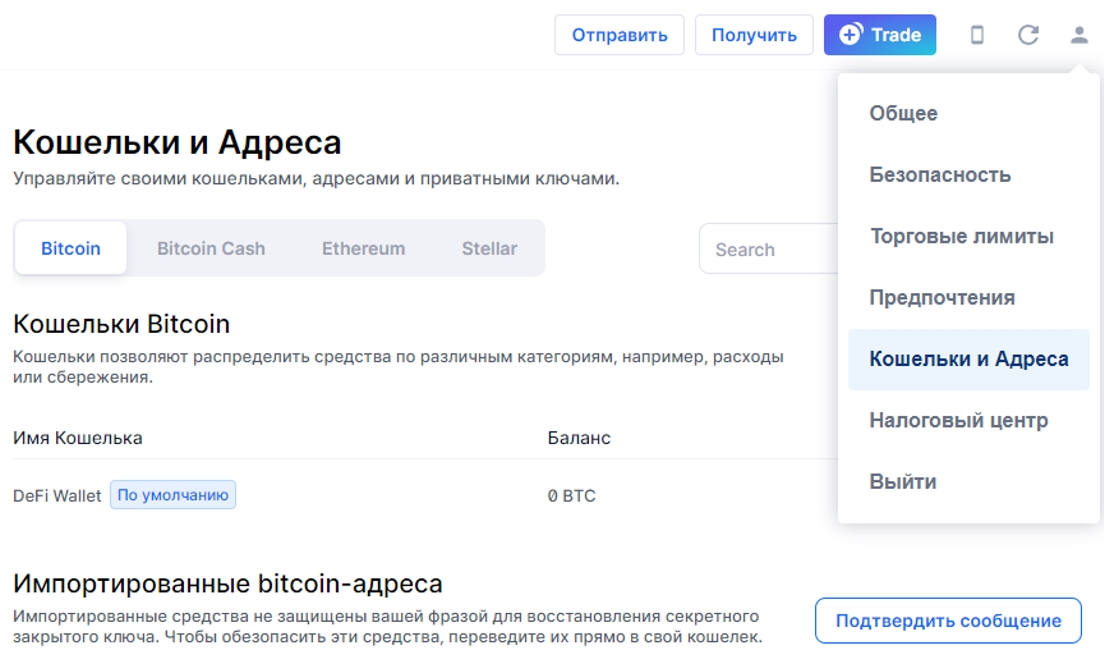This screenshot has height=656, width=1104.
Task: Click the По умолчанию badge
Action: tap(172, 495)
